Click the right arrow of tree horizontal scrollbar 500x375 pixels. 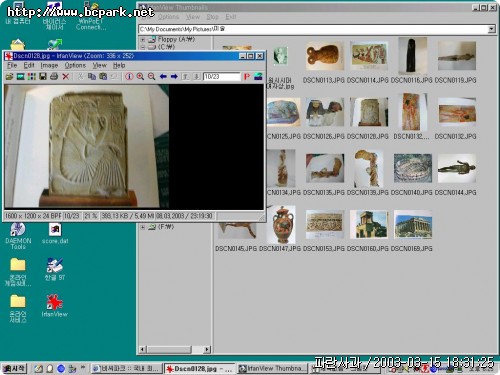point(207,349)
